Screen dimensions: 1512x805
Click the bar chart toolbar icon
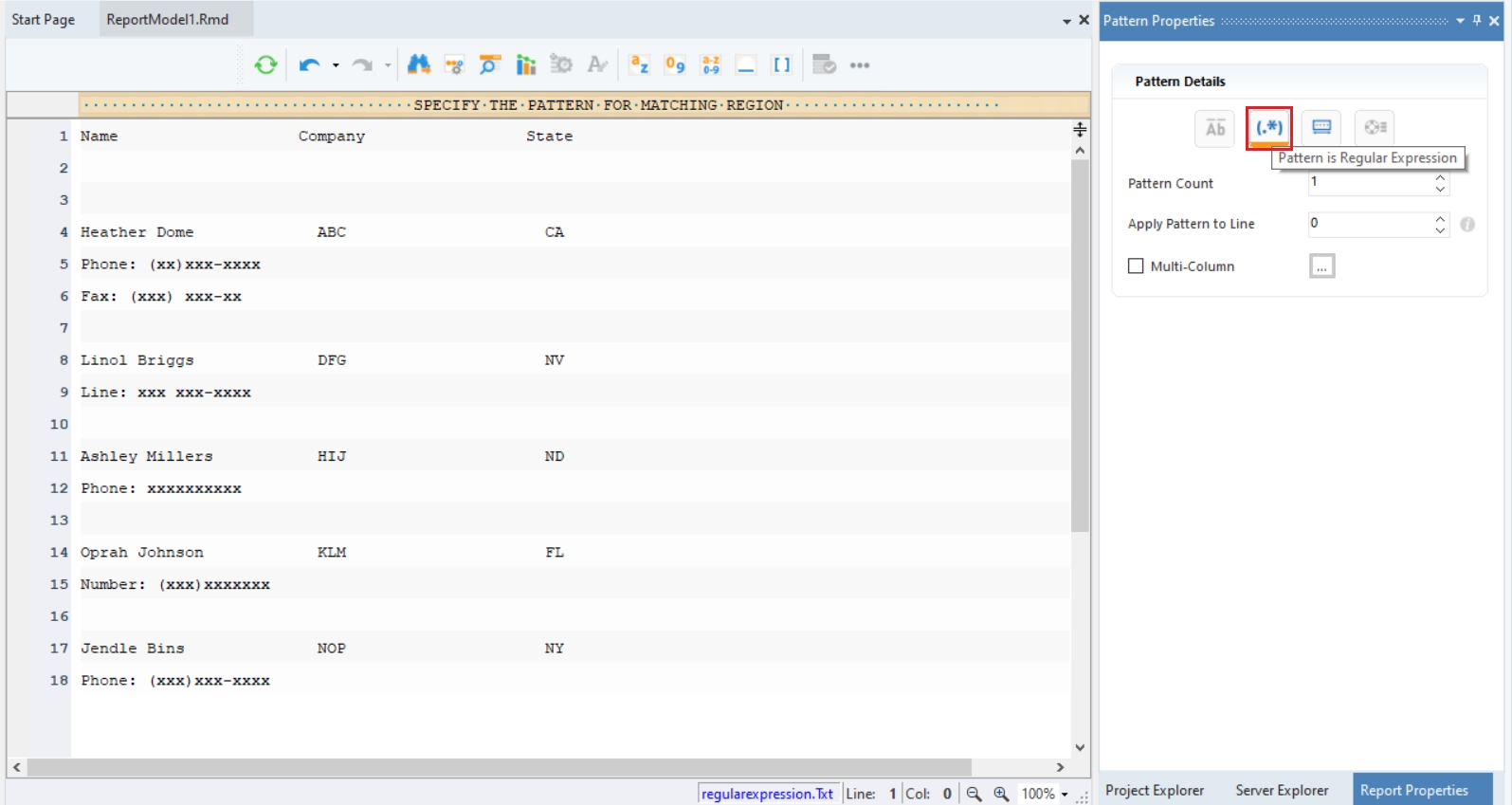pyautogui.click(x=525, y=64)
